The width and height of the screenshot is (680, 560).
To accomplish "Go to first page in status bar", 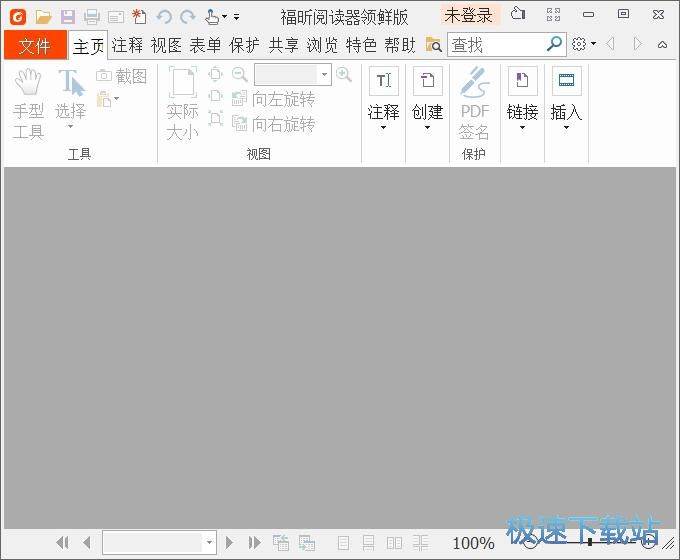I will pyautogui.click(x=63, y=543).
